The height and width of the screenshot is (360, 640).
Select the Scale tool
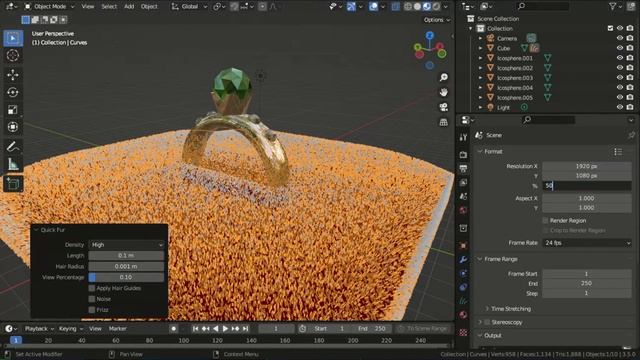tap(13, 109)
